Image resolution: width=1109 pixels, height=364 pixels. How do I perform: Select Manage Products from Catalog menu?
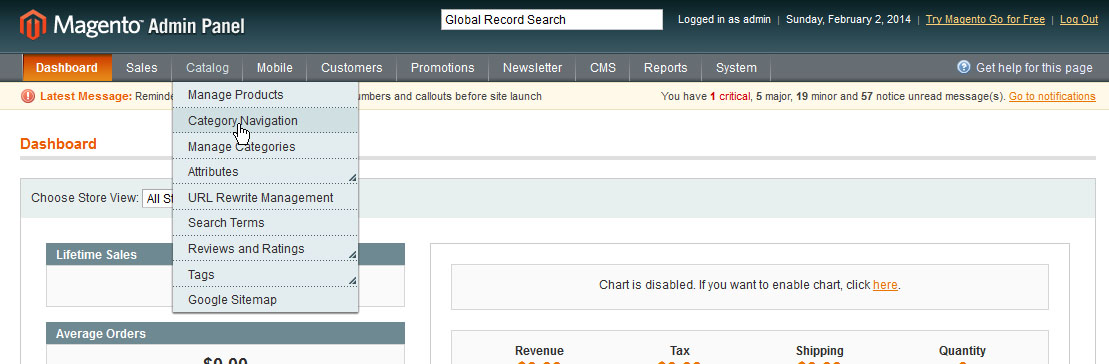(265, 95)
